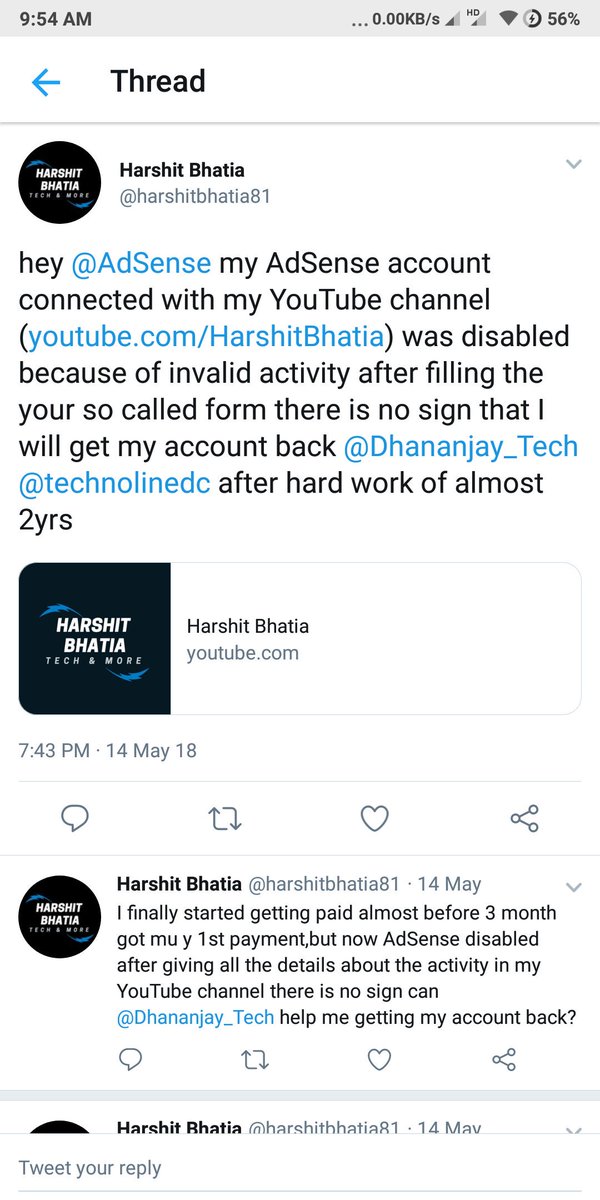This screenshot has width=600, height=1200.
Task: Tap the back arrow beside Thread
Action: coord(46,82)
